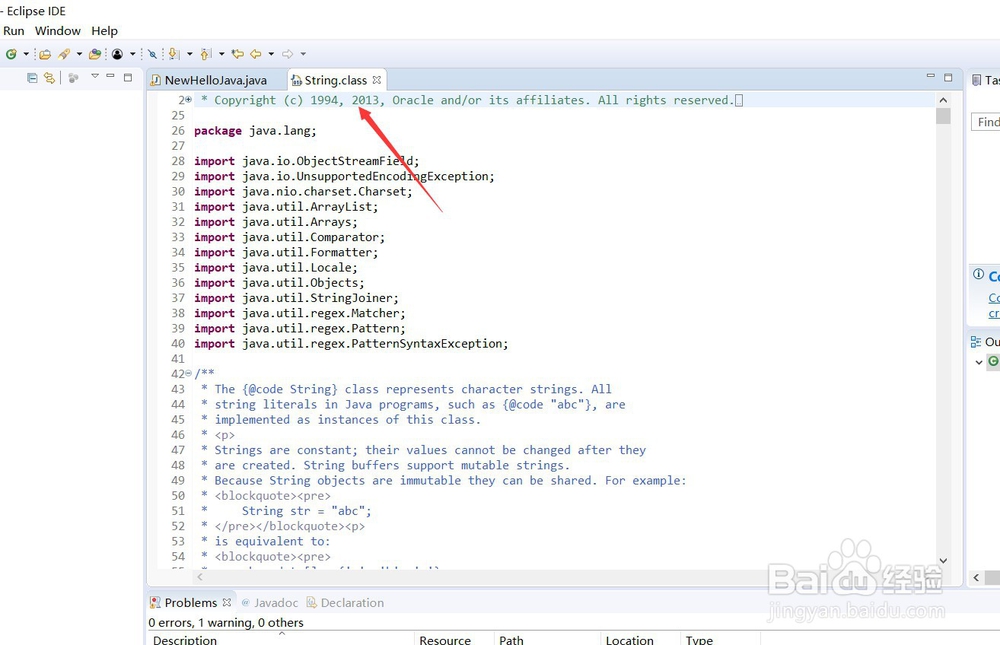The image size is (1000, 645).
Task: Click the editor scroll up arrow
Action: (x=943, y=100)
